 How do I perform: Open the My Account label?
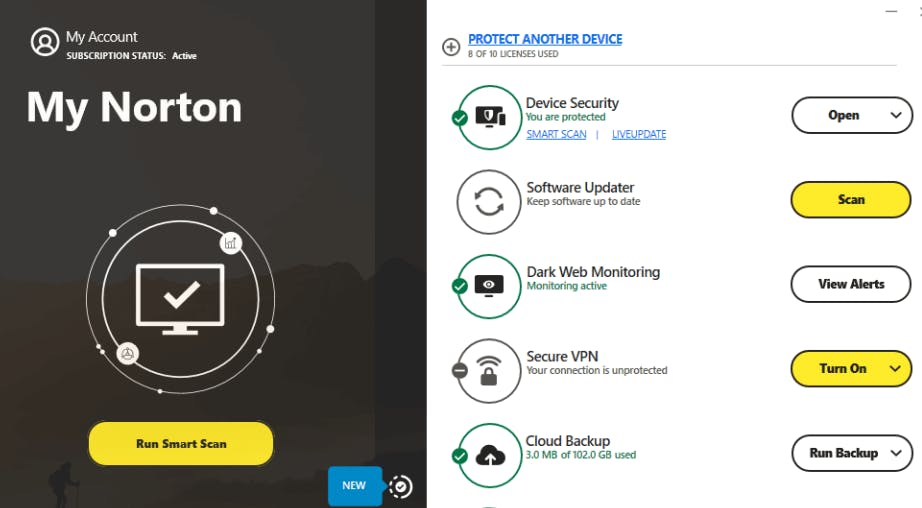(102, 37)
